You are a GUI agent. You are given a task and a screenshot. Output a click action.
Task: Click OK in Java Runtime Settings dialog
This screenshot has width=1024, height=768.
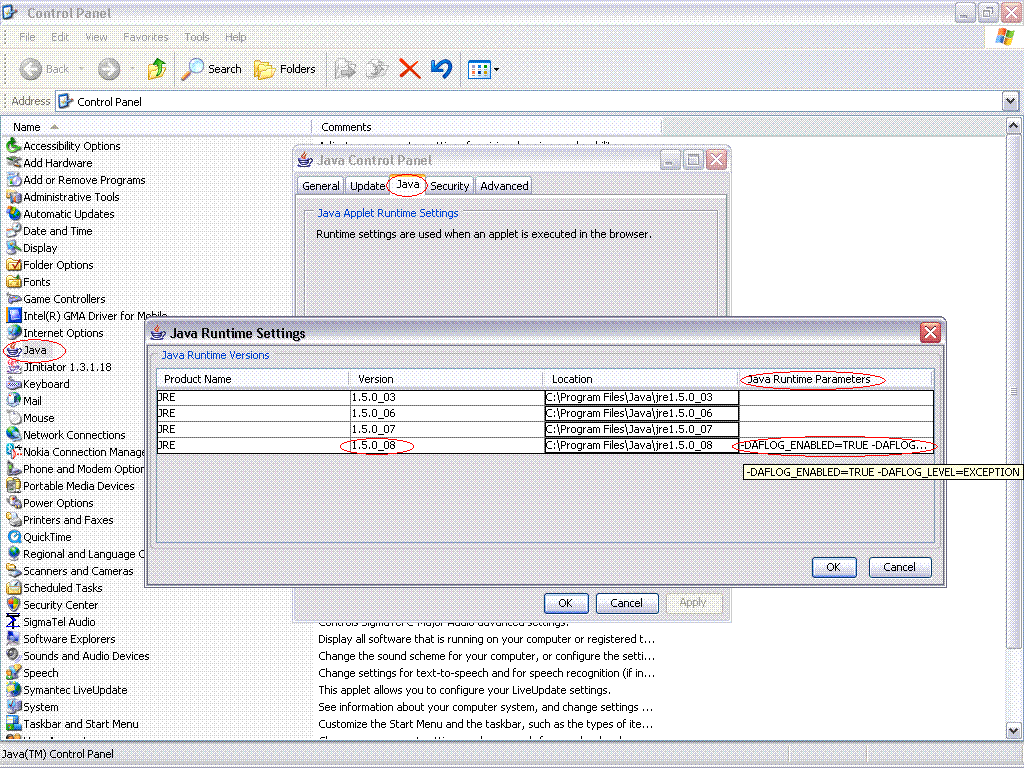834,567
